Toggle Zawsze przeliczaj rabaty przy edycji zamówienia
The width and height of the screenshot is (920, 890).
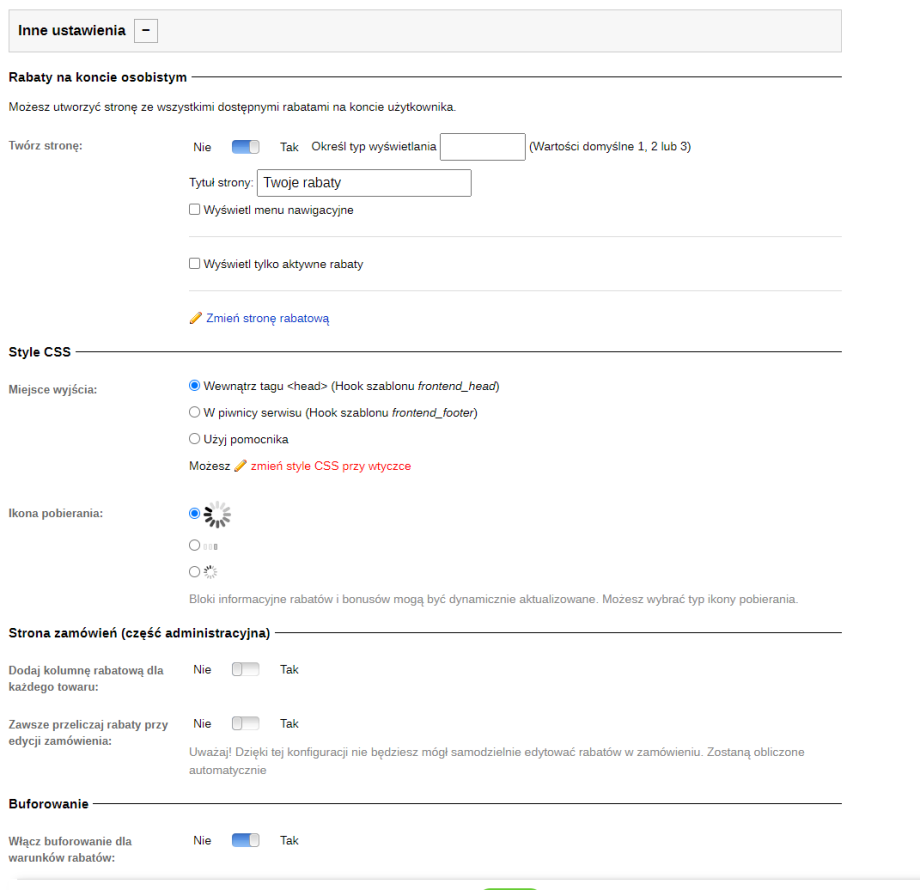click(245, 724)
